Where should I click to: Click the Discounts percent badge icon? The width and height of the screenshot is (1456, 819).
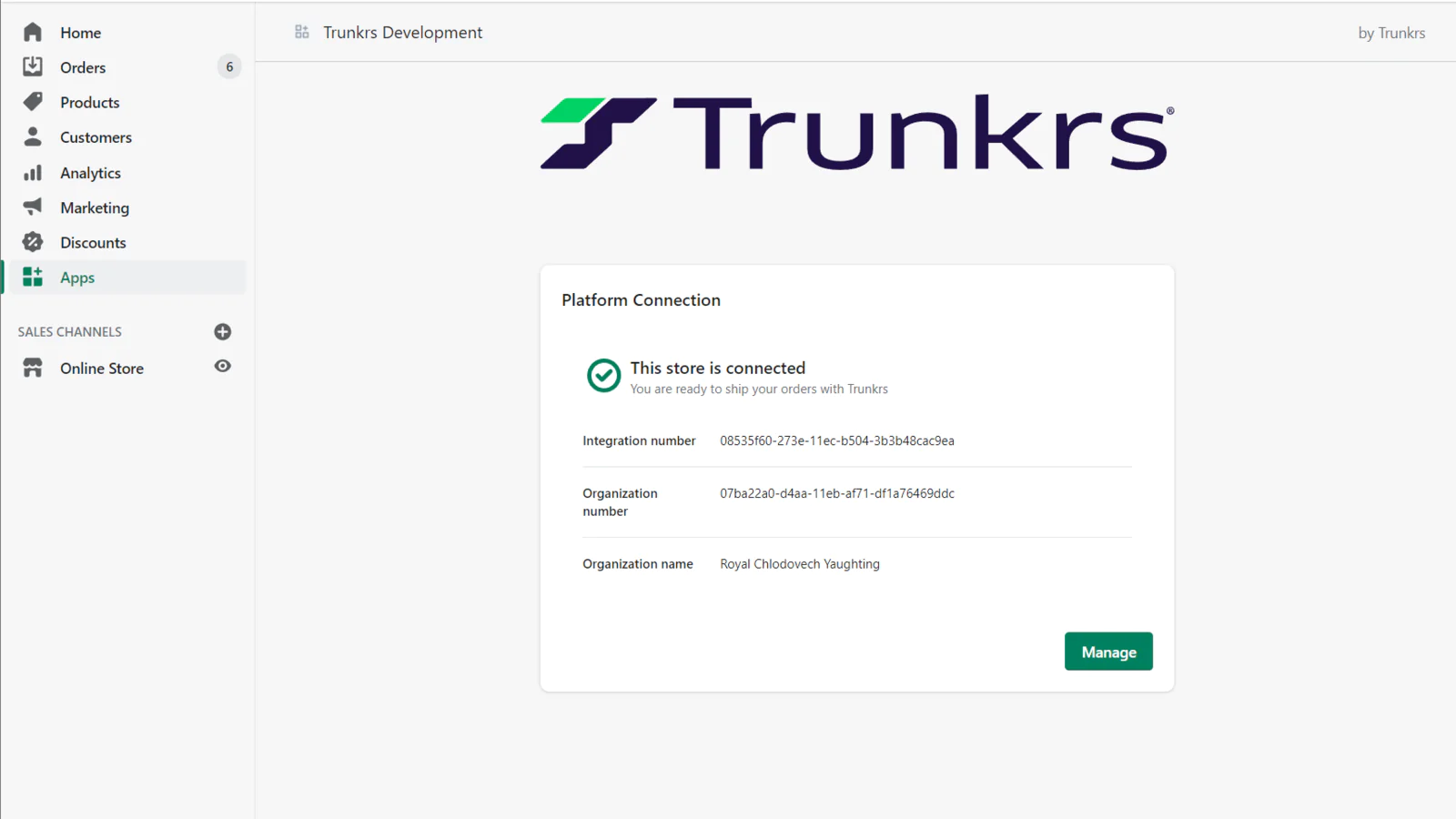33,242
